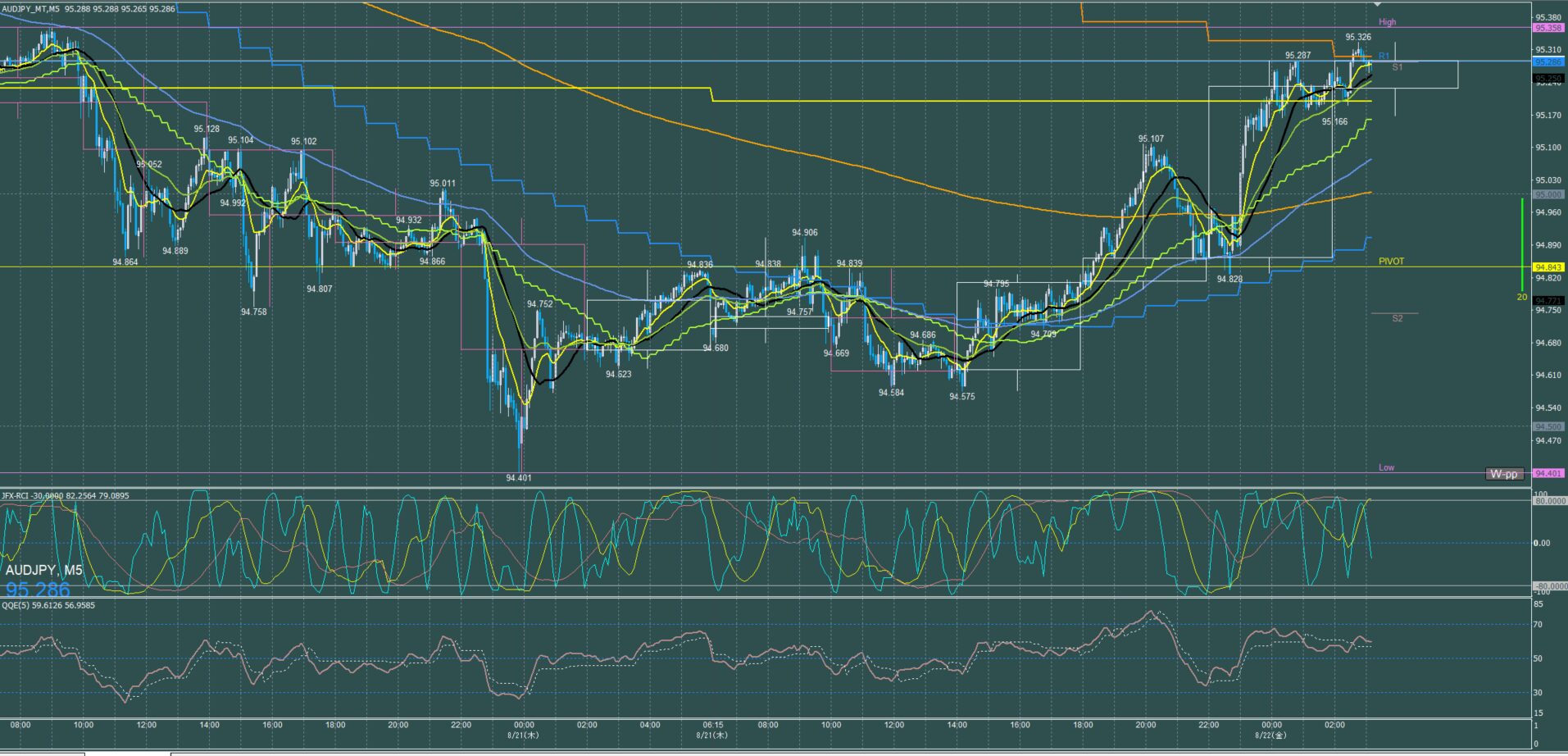Select the R1 resistance label
This screenshot has width=1568, height=756.
(1384, 57)
